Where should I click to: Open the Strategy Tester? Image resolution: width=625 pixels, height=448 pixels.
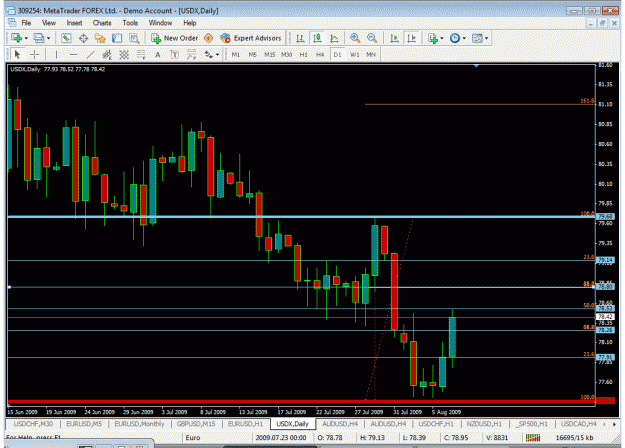[x=134, y=38]
